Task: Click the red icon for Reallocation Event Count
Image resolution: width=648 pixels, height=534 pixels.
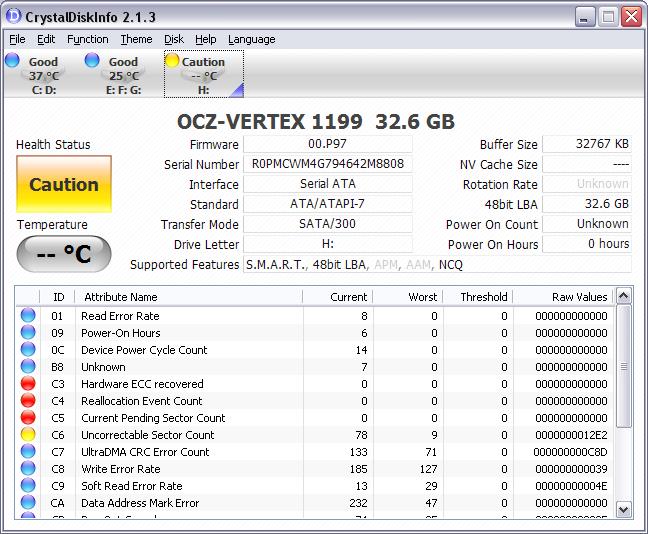Action: coord(28,400)
